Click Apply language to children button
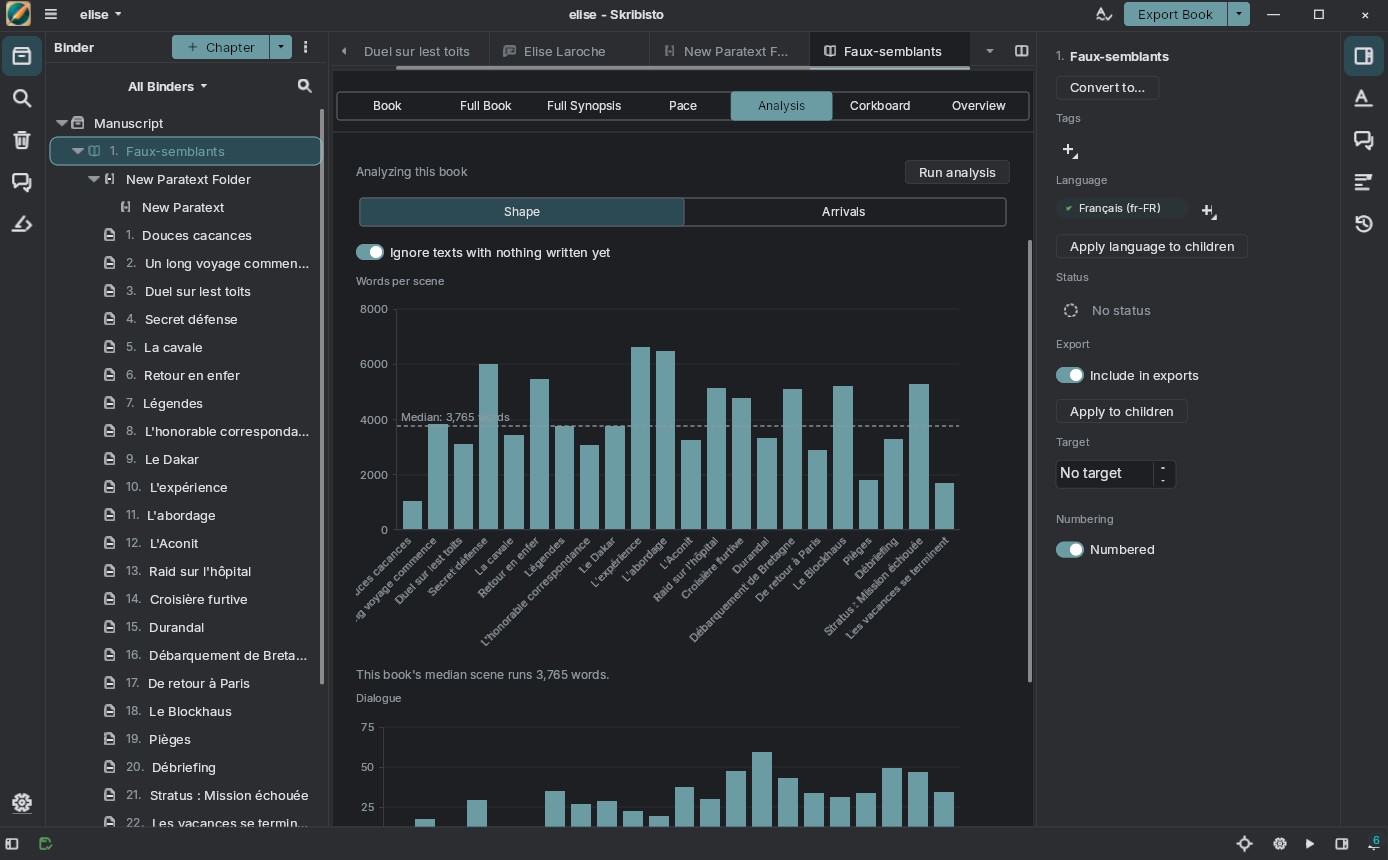Image resolution: width=1388 pixels, height=860 pixels. click(1151, 246)
